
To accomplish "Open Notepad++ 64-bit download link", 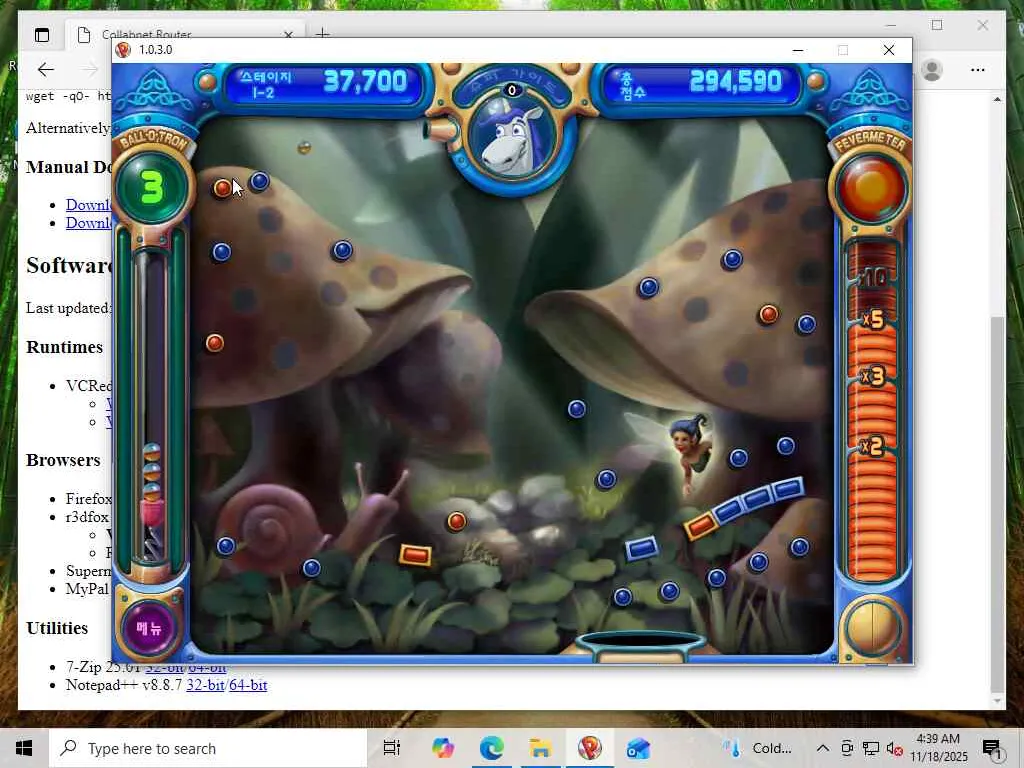I will click(248, 685).
